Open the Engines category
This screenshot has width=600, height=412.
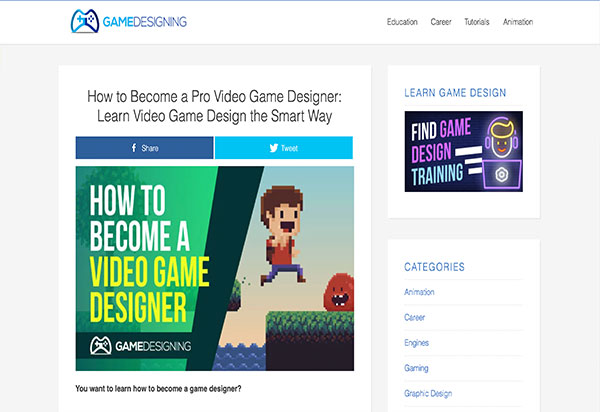coord(416,343)
